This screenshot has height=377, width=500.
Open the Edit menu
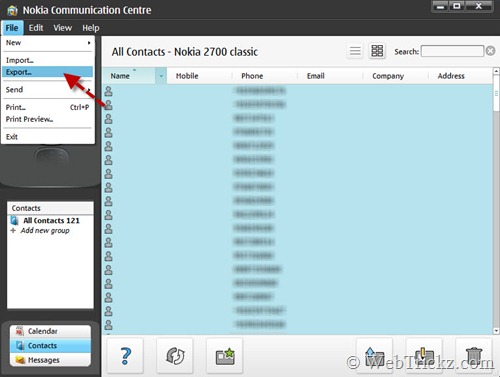pos(36,28)
